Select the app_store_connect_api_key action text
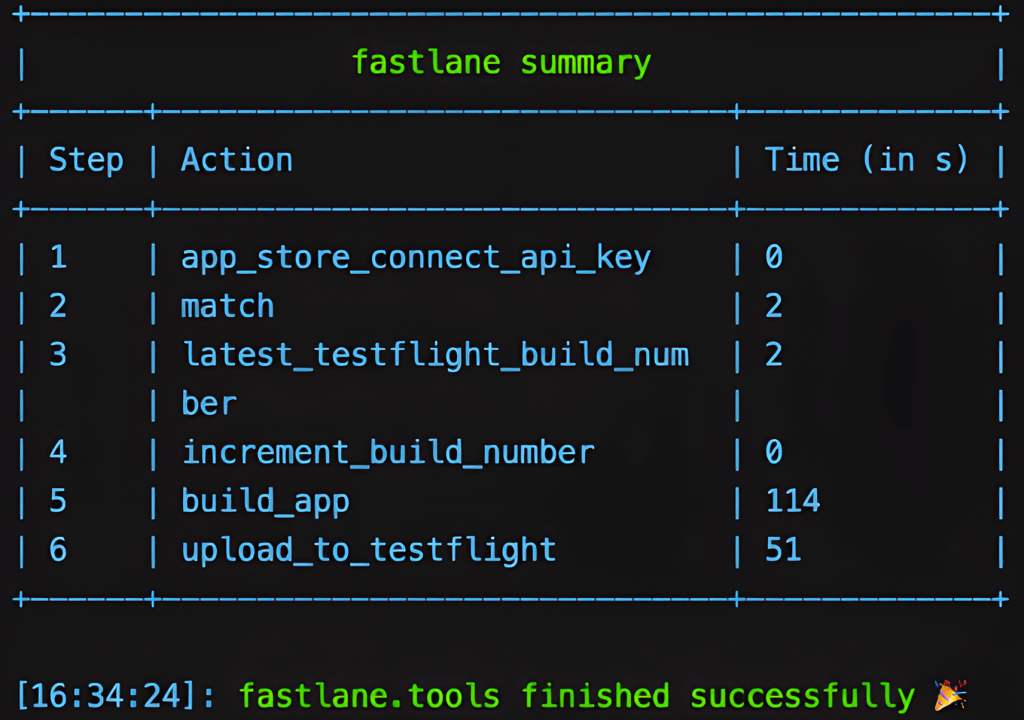Image resolution: width=1024 pixels, height=720 pixels. [416, 258]
